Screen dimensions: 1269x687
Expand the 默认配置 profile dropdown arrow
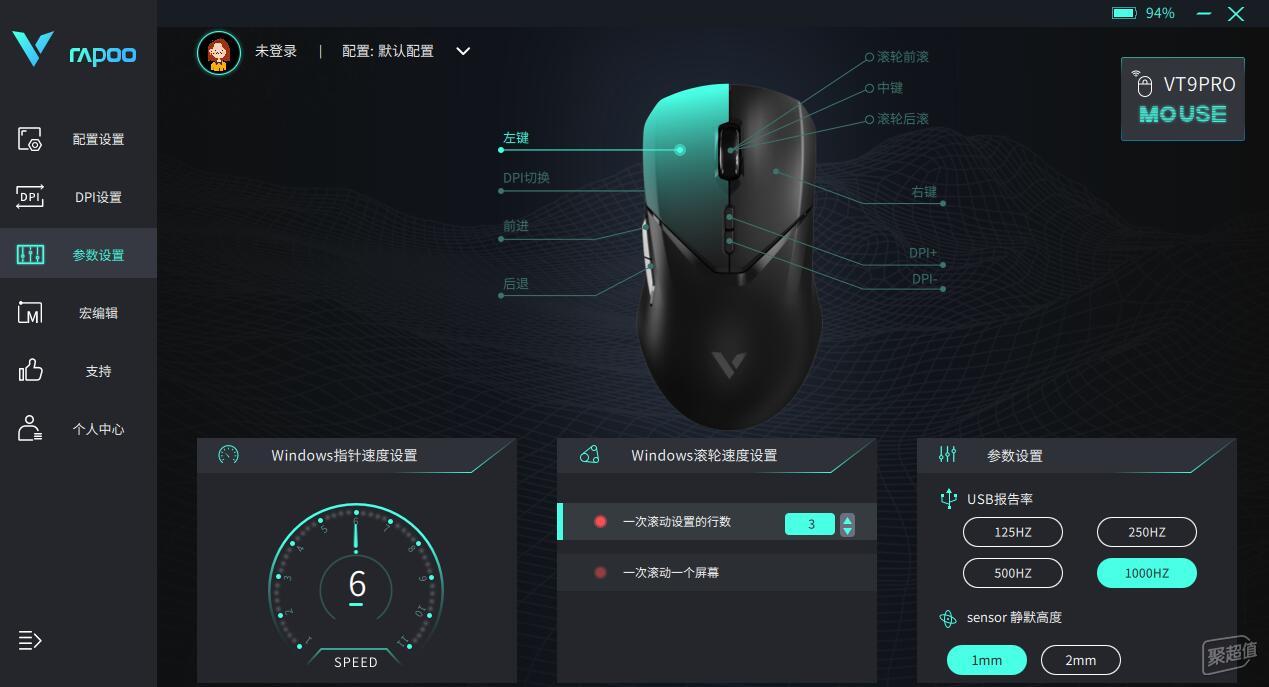[x=463, y=51]
